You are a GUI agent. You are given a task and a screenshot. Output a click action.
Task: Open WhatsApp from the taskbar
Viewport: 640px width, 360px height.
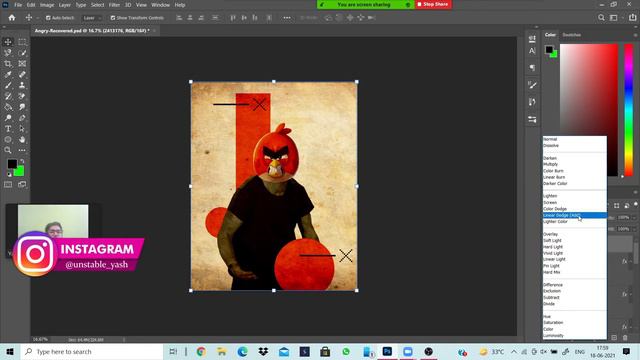[x=346, y=351]
